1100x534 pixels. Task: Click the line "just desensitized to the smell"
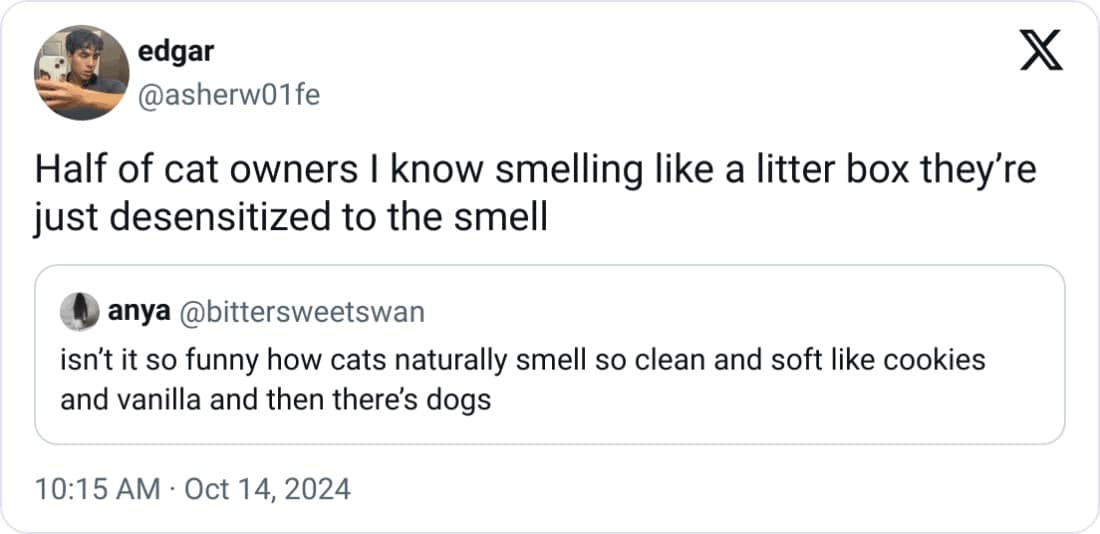(291, 216)
